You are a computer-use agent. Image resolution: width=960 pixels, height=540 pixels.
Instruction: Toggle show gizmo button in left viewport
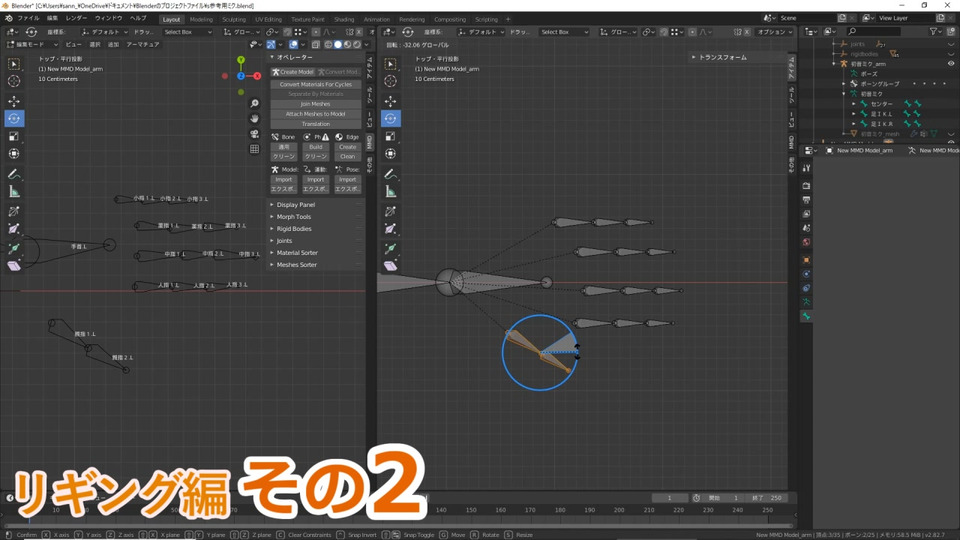pyautogui.click(x=271, y=45)
